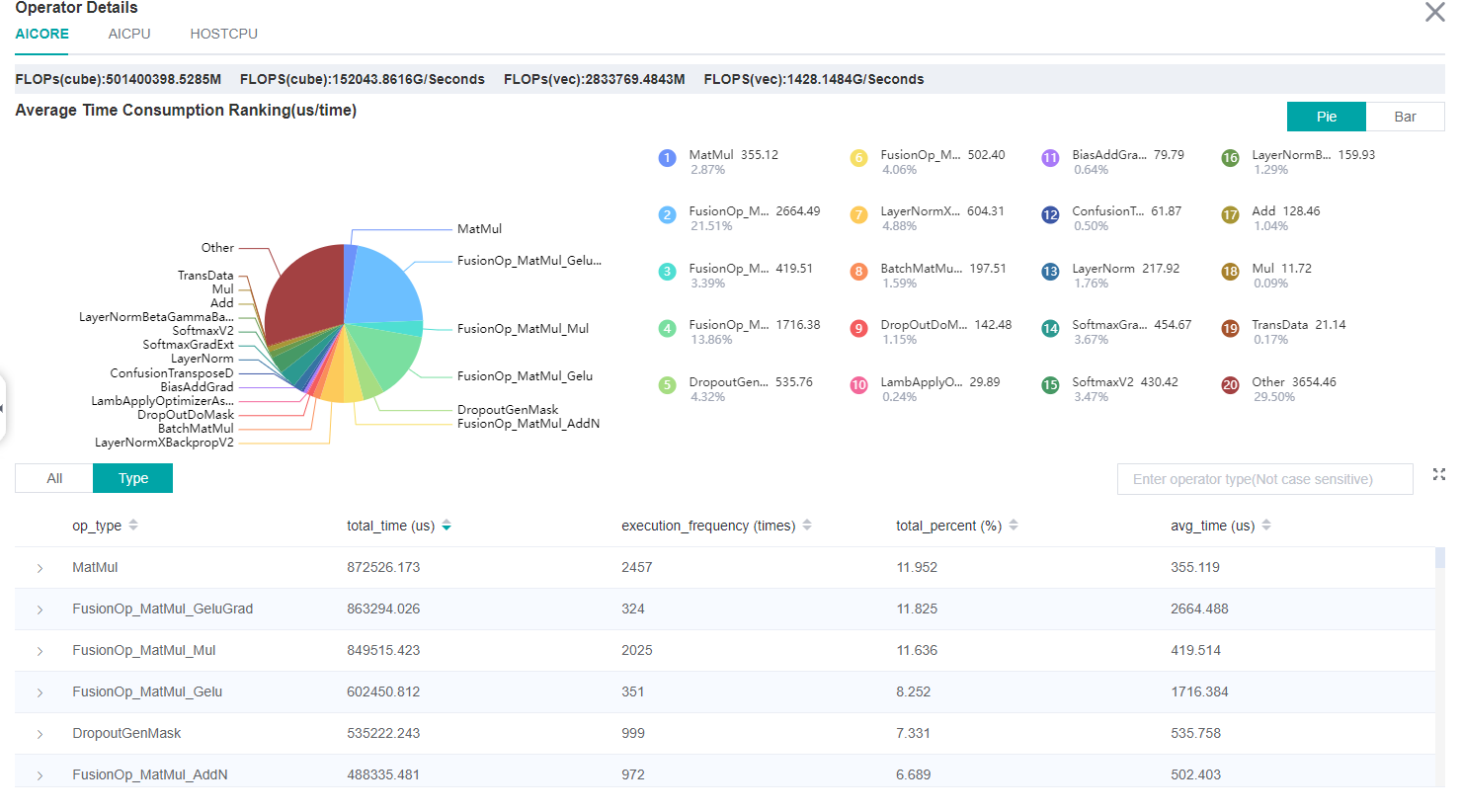Select the Type filter button
Screen dimensions: 1461x812
point(132,478)
